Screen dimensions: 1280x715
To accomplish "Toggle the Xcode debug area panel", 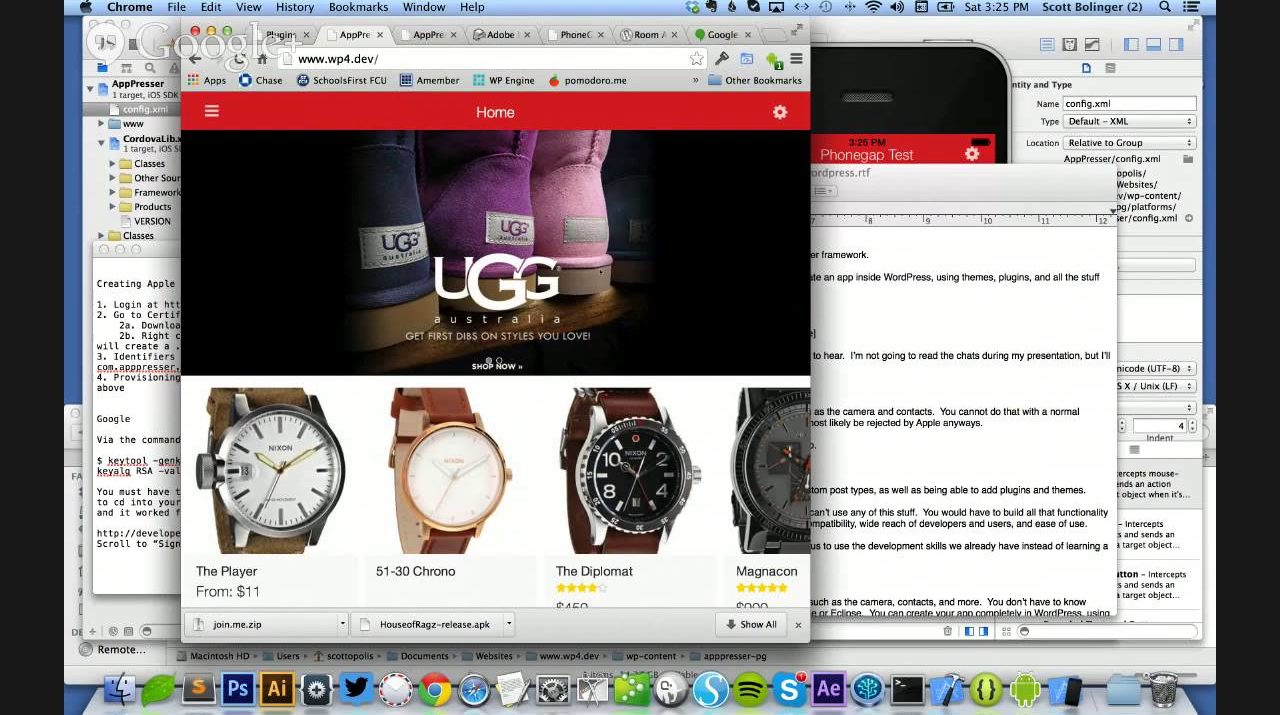I will coord(1153,45).
